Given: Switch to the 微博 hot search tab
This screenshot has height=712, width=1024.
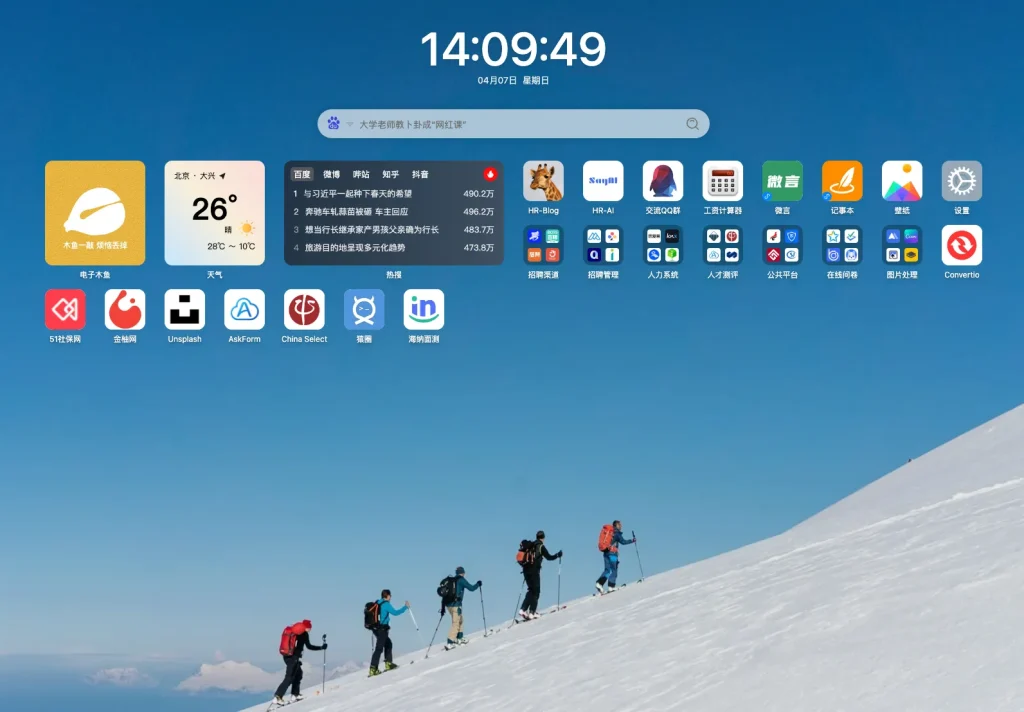Looking at the screenshot, I should point(331,174).
